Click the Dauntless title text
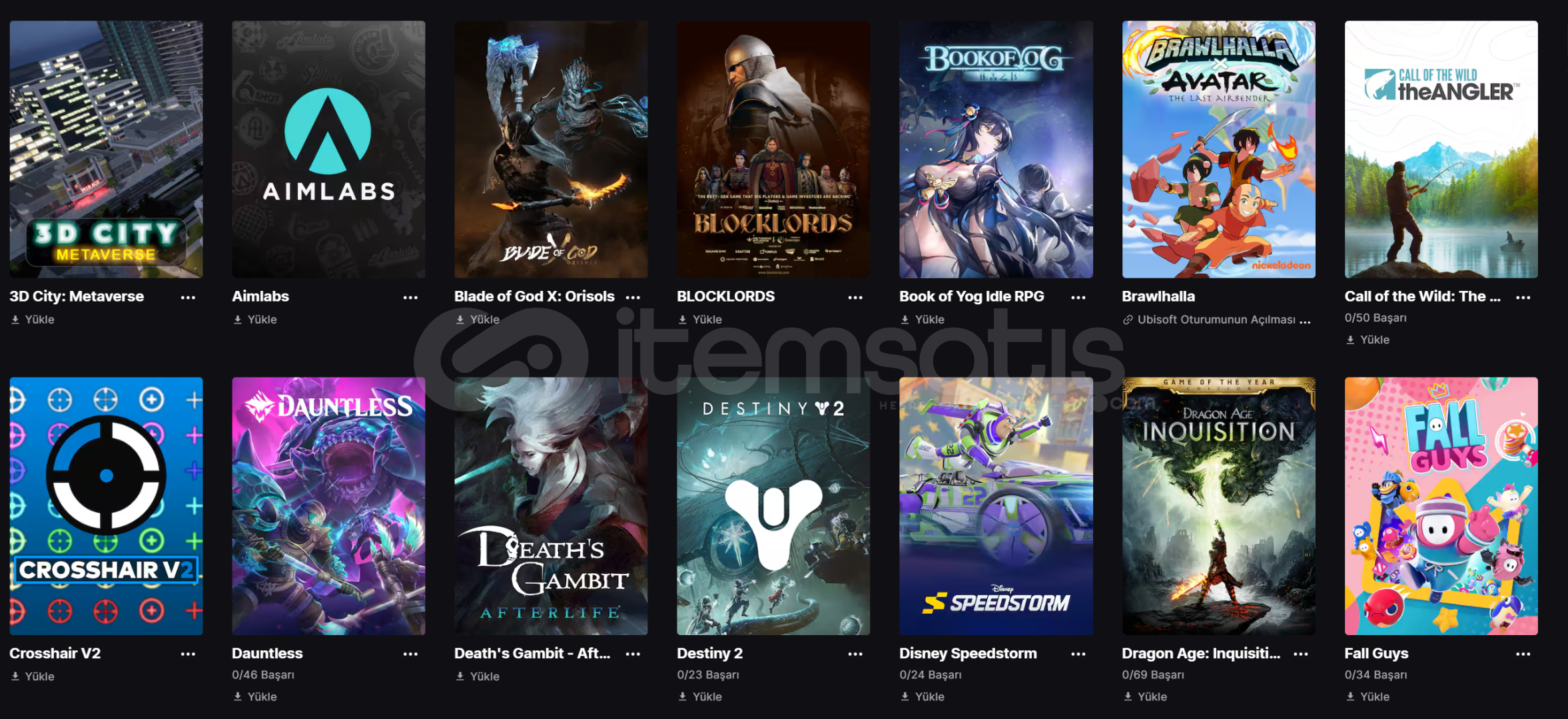The height and width of the screenshot is (719, 1568). 267,654
